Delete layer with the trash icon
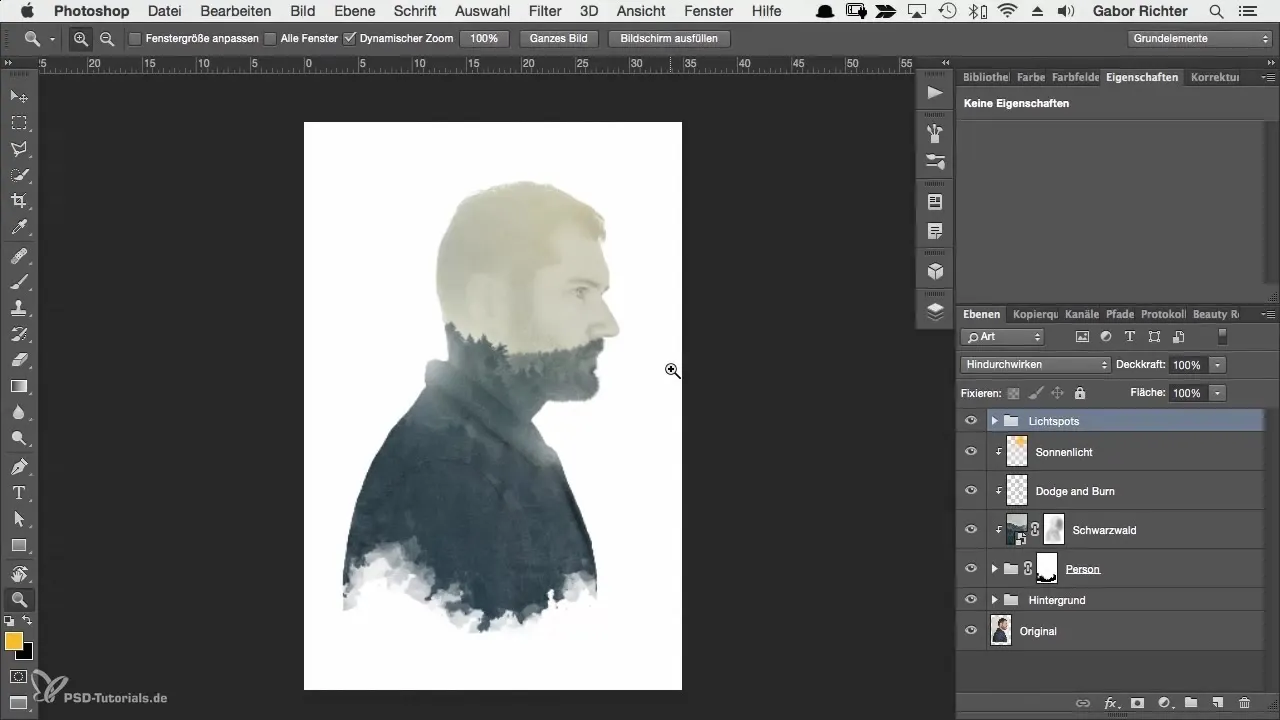This screenshot has width=1280, height=720. coord(1245,704)
